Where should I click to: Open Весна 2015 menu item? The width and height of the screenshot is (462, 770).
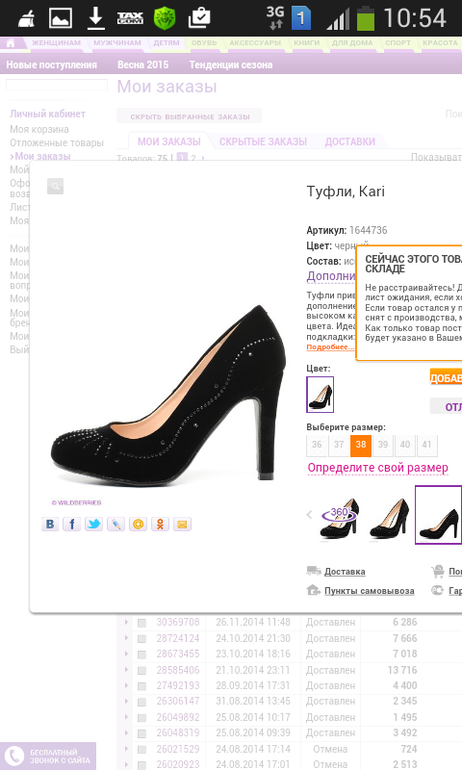click(x=143, y=65)
